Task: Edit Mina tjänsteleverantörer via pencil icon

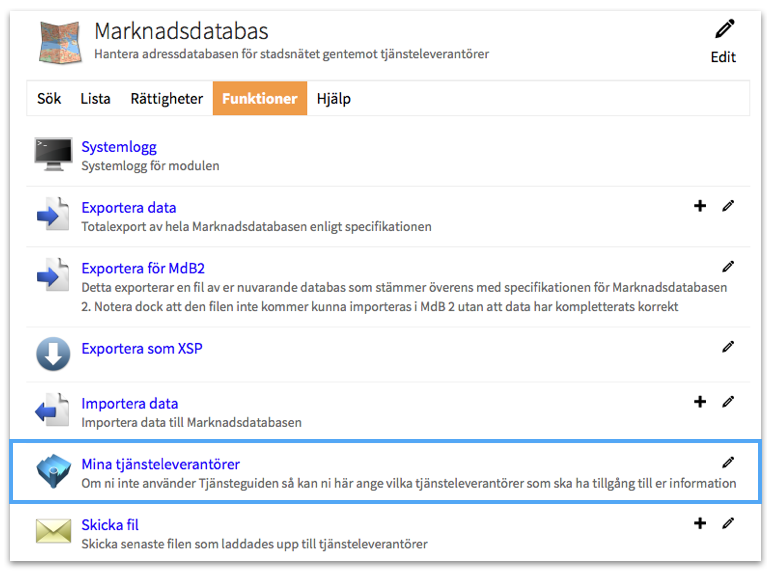Action: pos(728,462)
